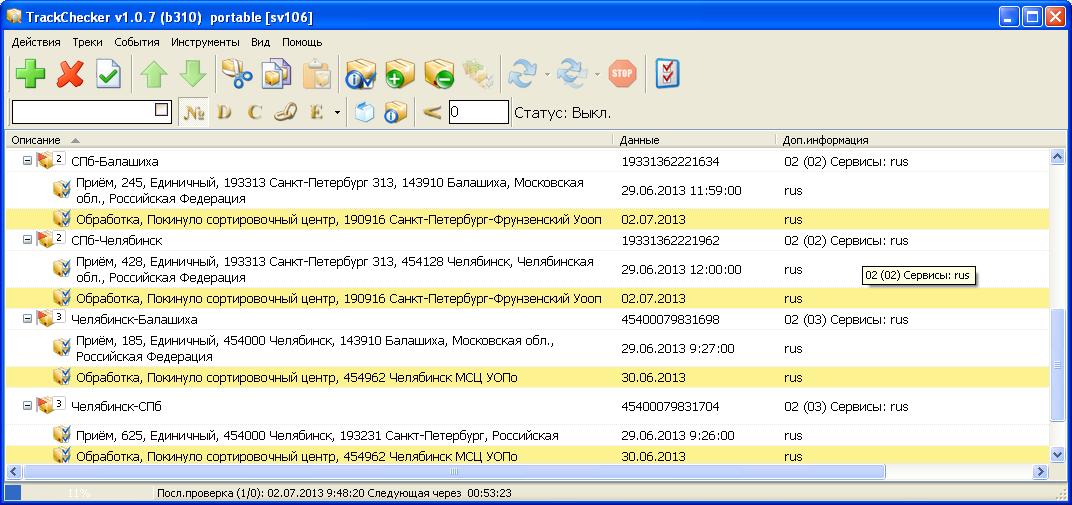The width and height of the screenshot is (1072, 505).
Task: Collapse the Челябинск-СПб tree node
Action: [28, 407]
